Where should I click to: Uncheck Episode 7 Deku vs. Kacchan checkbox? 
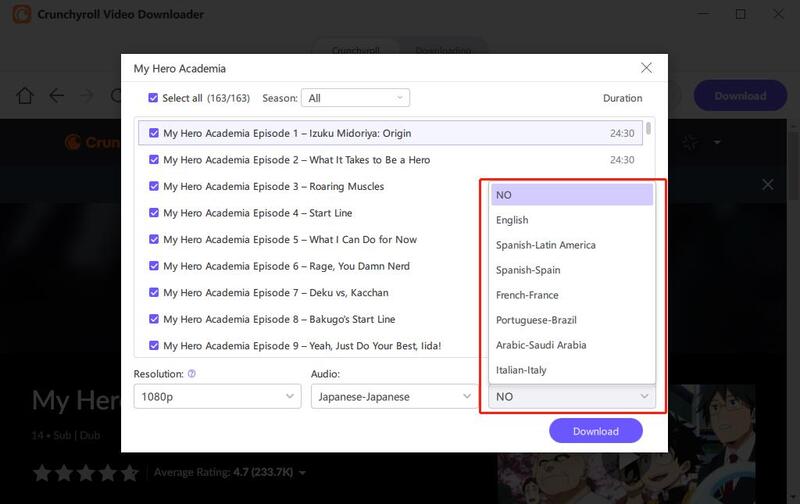[x=154, y=292]
